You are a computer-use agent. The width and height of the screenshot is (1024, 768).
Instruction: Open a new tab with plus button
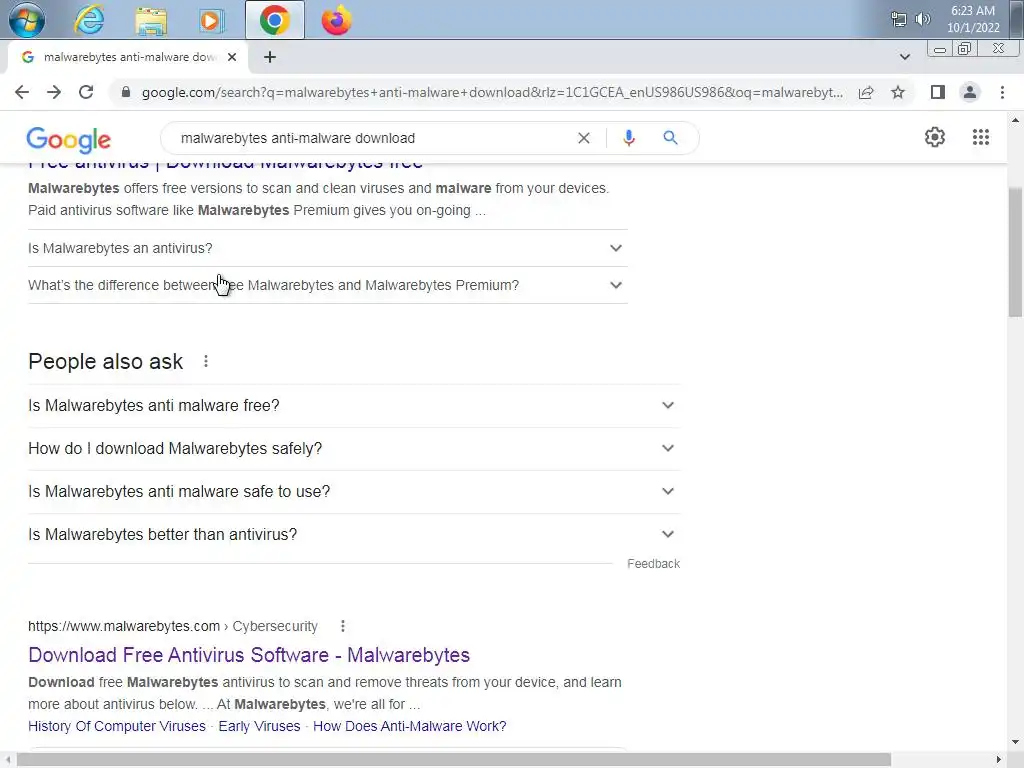click(x=270, y=57)
